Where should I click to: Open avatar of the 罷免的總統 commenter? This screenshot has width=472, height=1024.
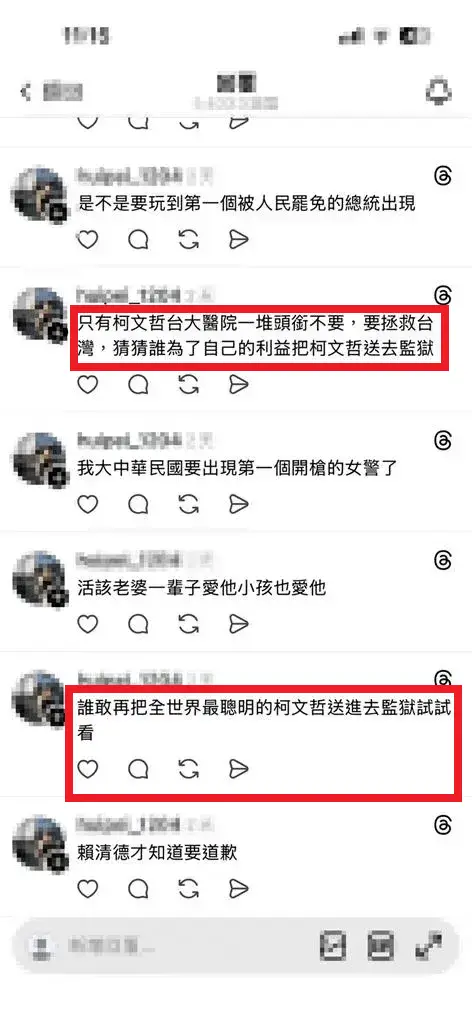[x=40, y=196]
